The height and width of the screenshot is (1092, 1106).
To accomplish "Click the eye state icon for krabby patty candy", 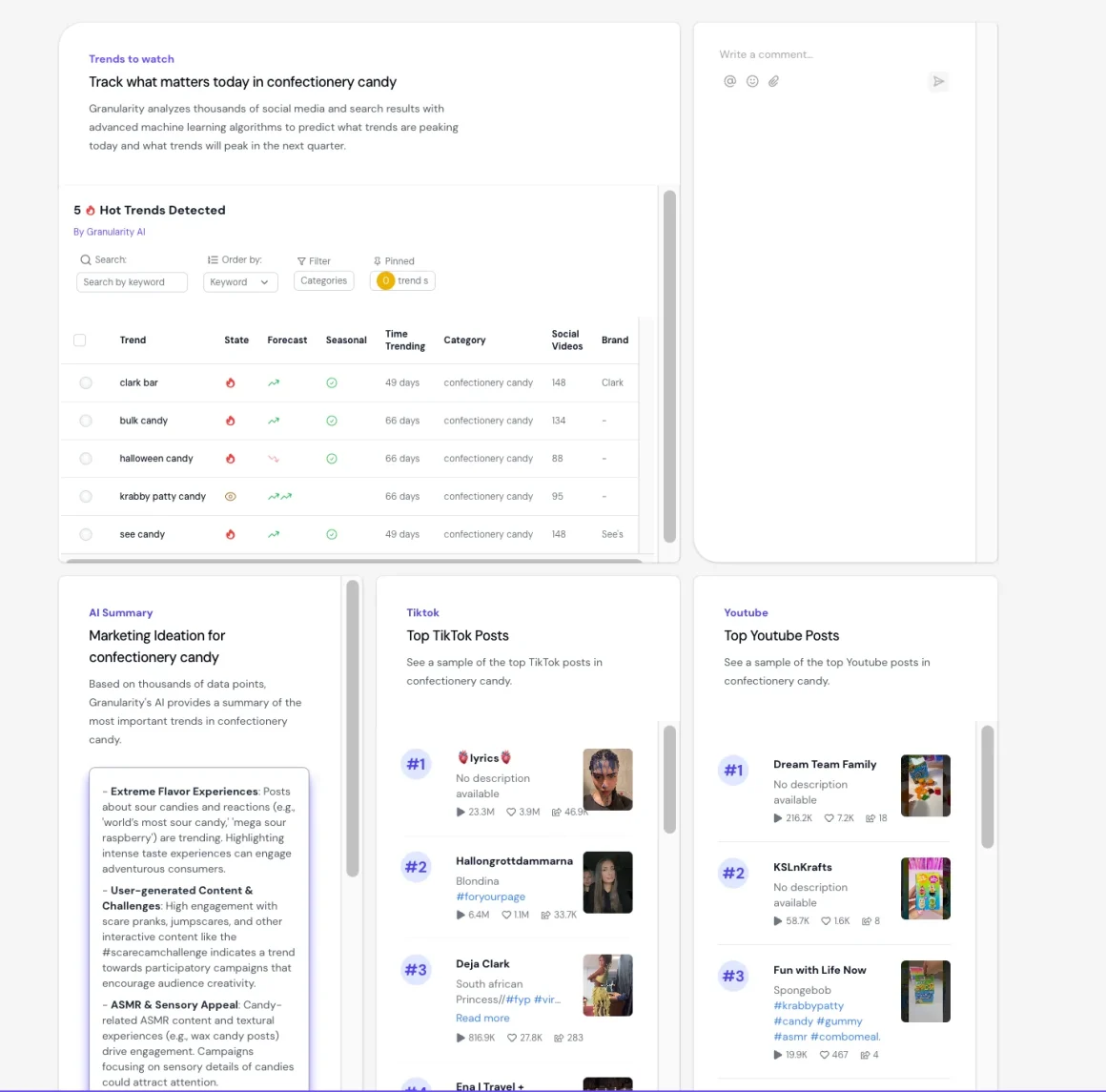I will pos(230,497).
